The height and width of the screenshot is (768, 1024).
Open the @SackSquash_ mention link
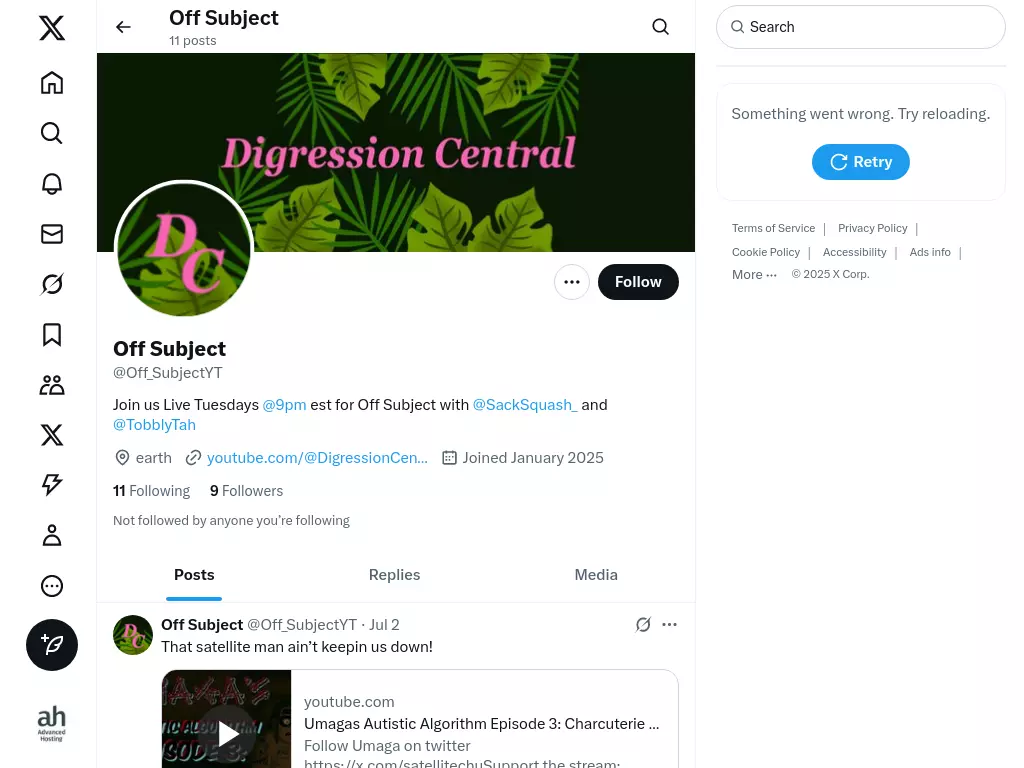524,405
